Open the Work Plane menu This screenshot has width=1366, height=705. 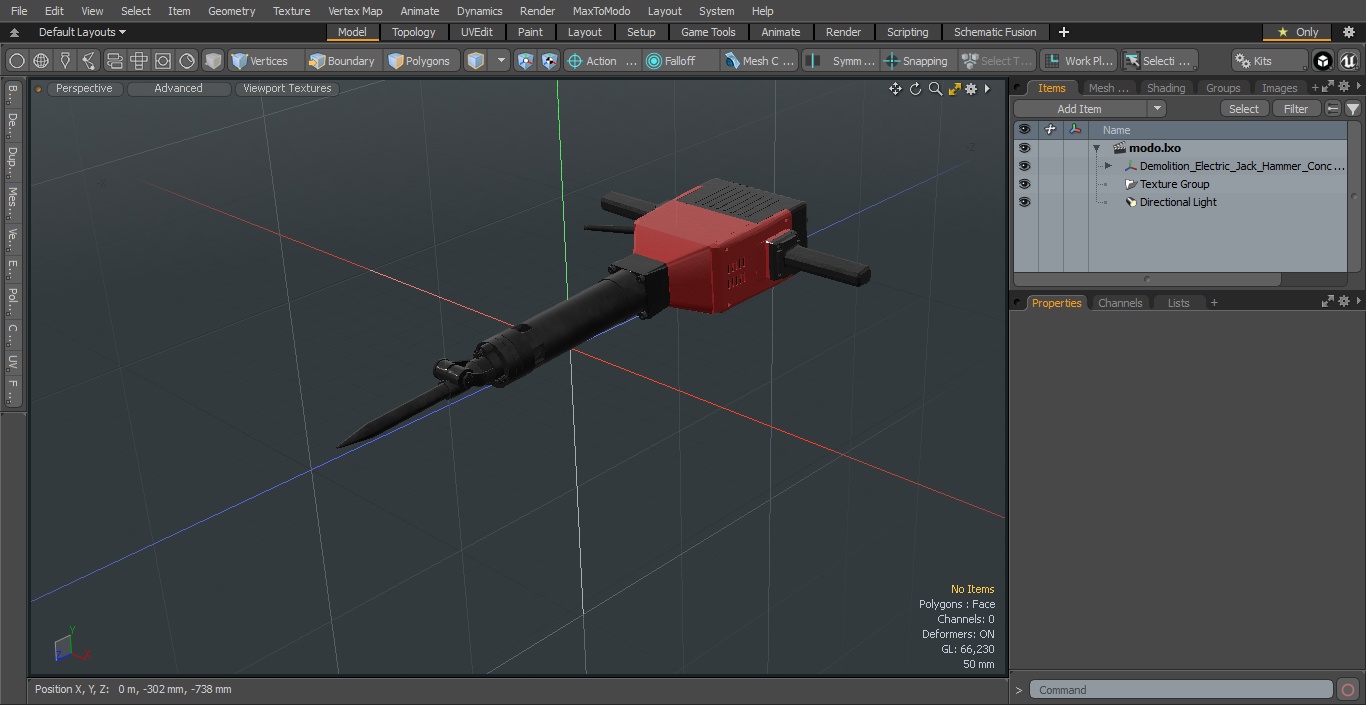point(1078,61)
